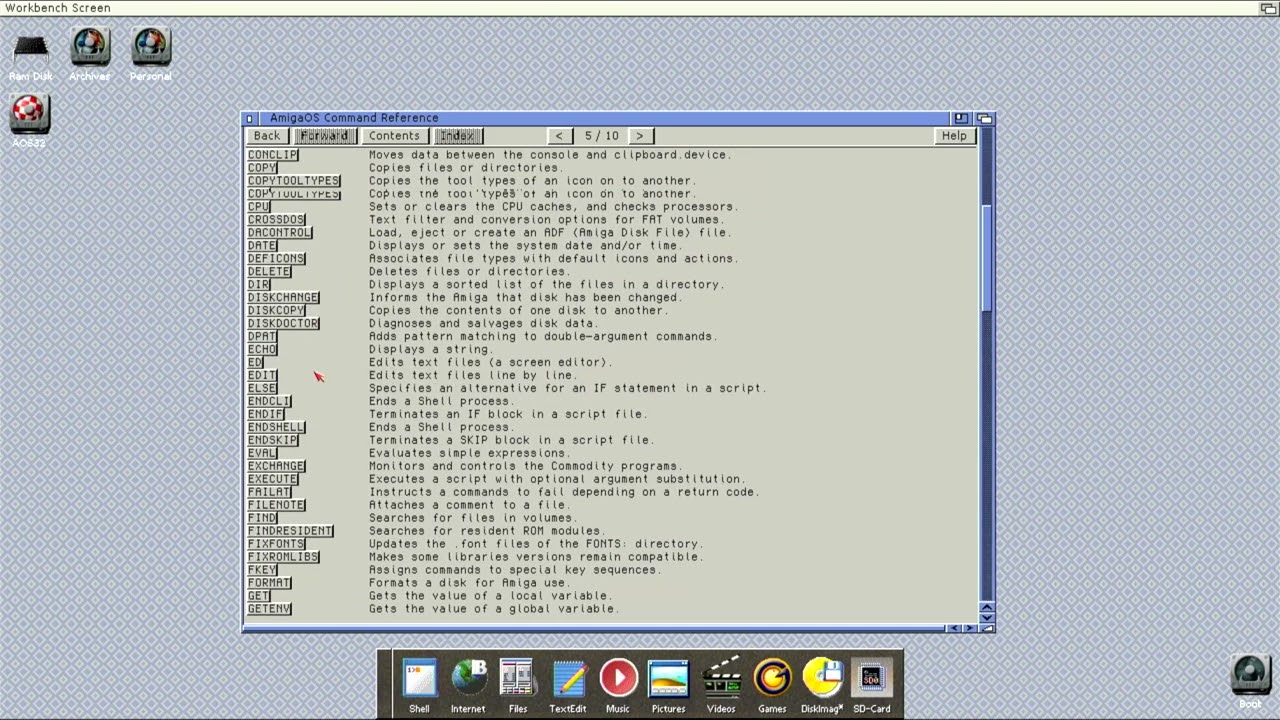This screenshot has height=720, width=1280.
Task: Click the Back button
Action: click(x=267, y=136)
